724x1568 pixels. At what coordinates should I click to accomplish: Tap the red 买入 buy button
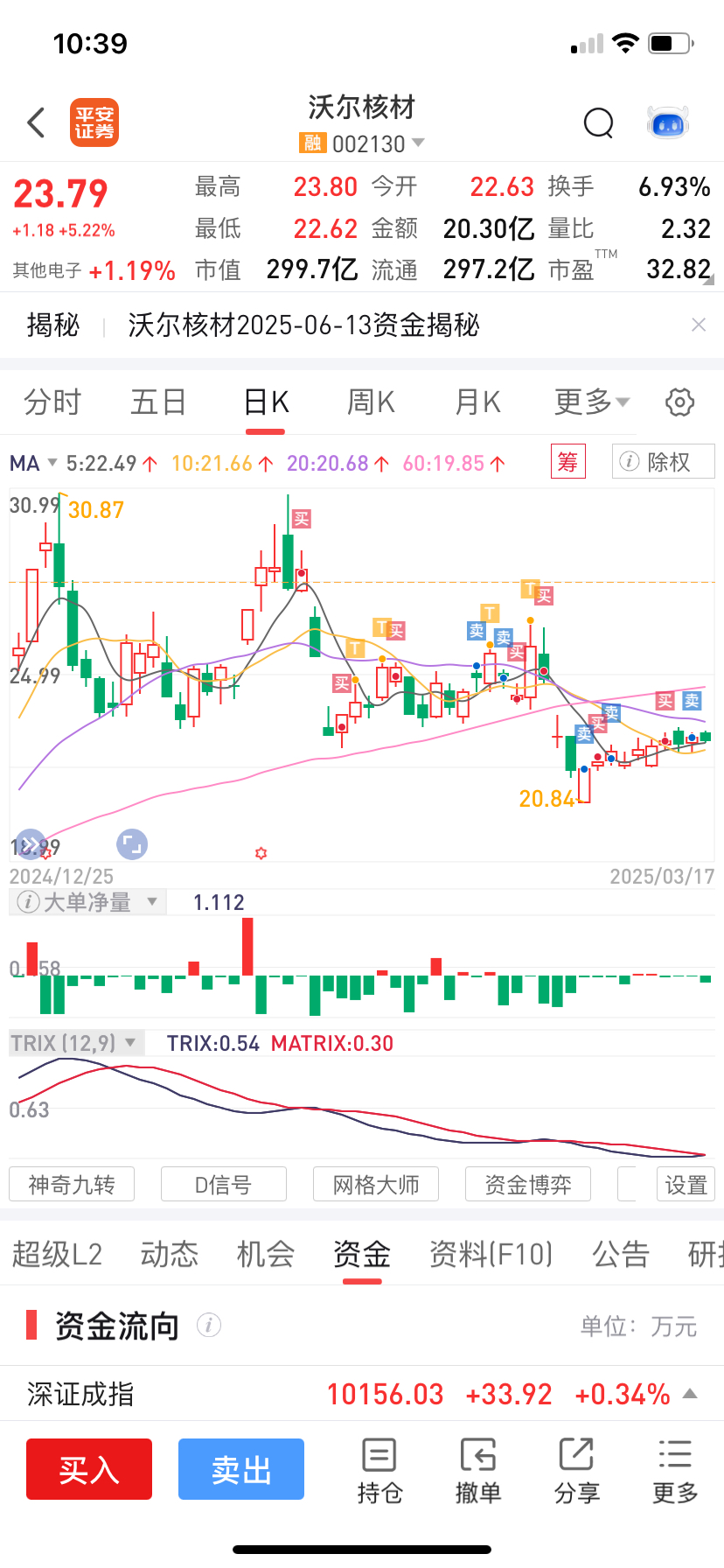tap(89, 1469)
